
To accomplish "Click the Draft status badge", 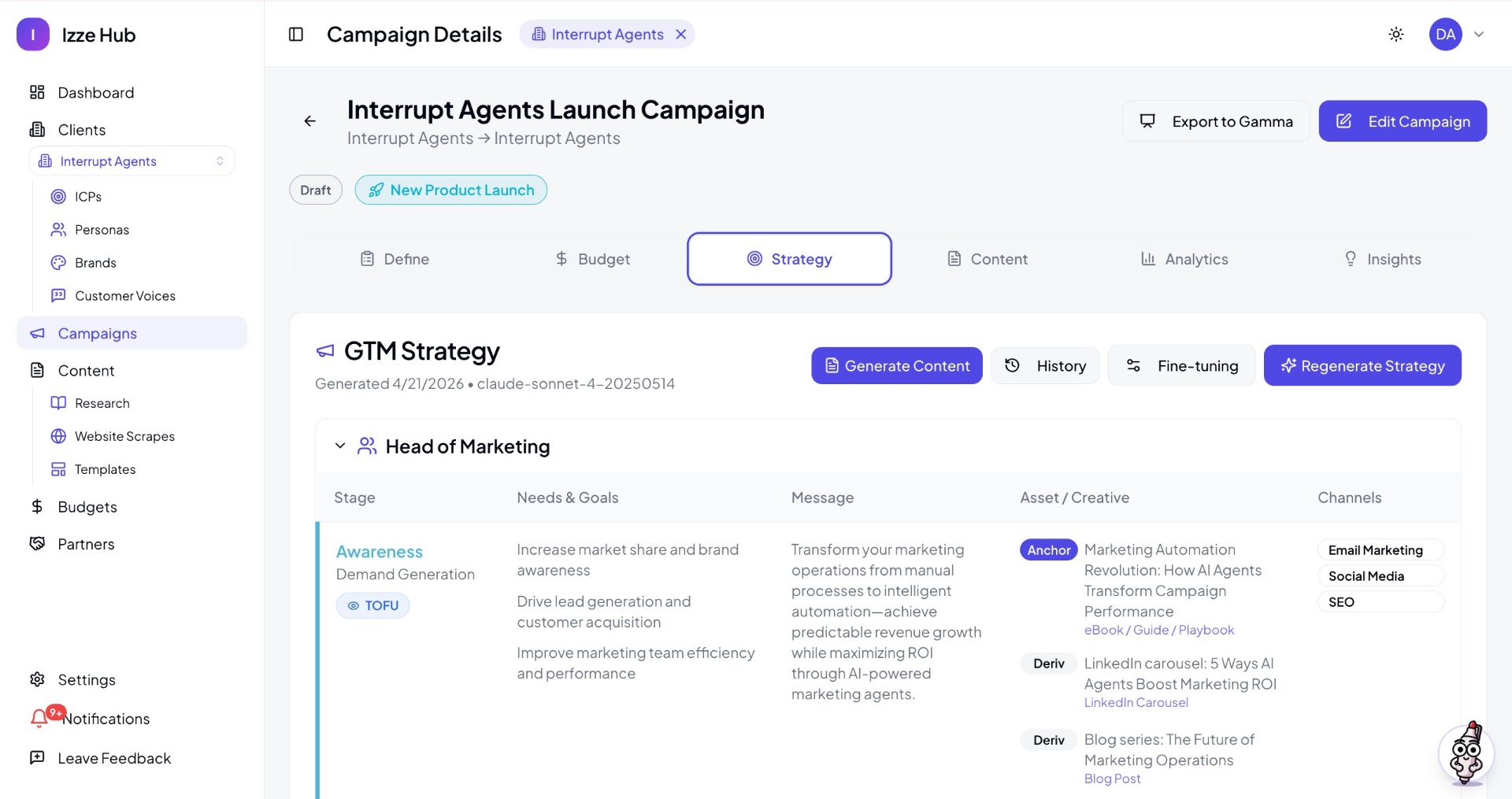I will [315, 190].
